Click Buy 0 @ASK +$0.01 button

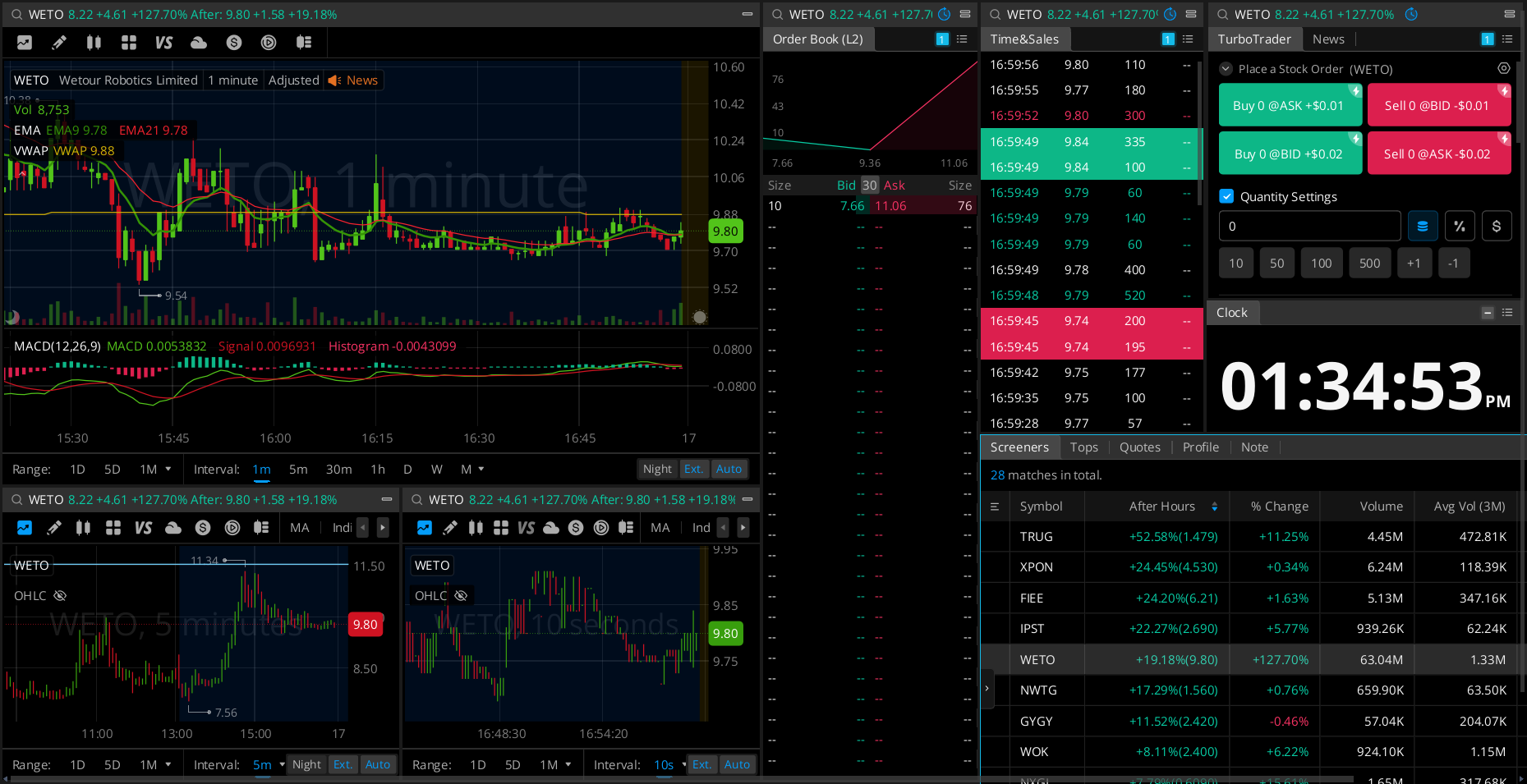(1290, 106)
